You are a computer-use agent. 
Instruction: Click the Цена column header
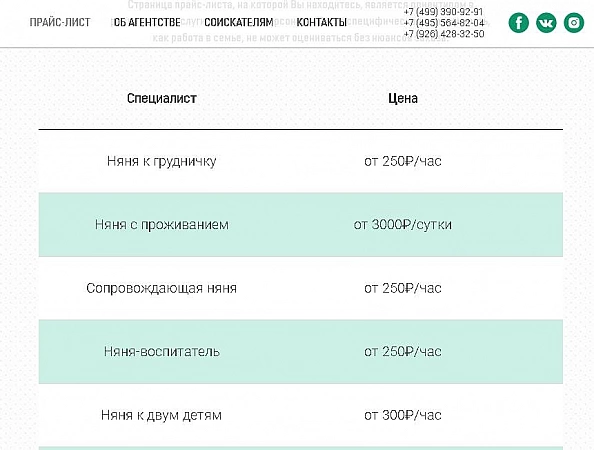click(403, 98)
